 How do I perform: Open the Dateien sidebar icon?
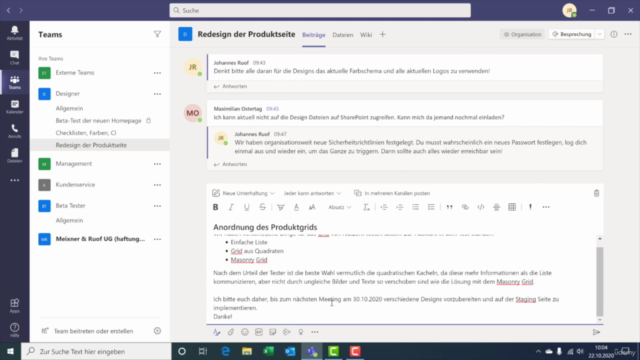[15, 156]
